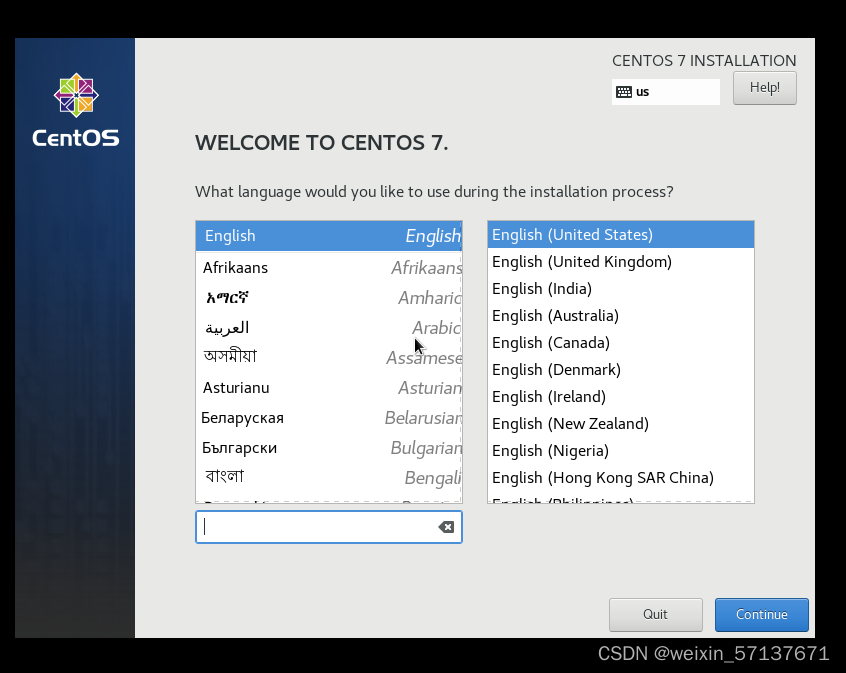Open the us keyboard layout indicator
The height and width of the screenshot is (673, 846).
pos(666,92)
